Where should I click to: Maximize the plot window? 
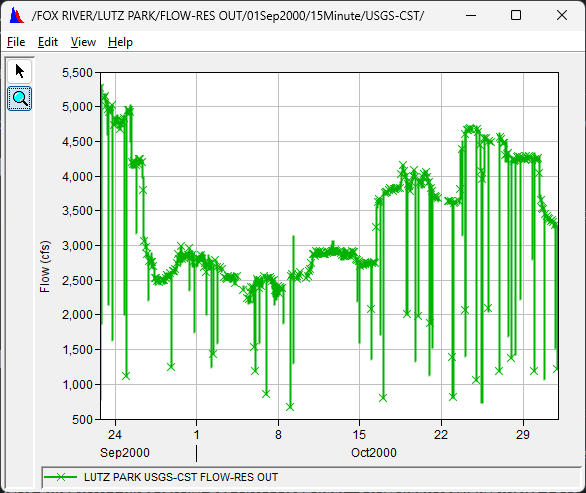(x=516, y=15)
